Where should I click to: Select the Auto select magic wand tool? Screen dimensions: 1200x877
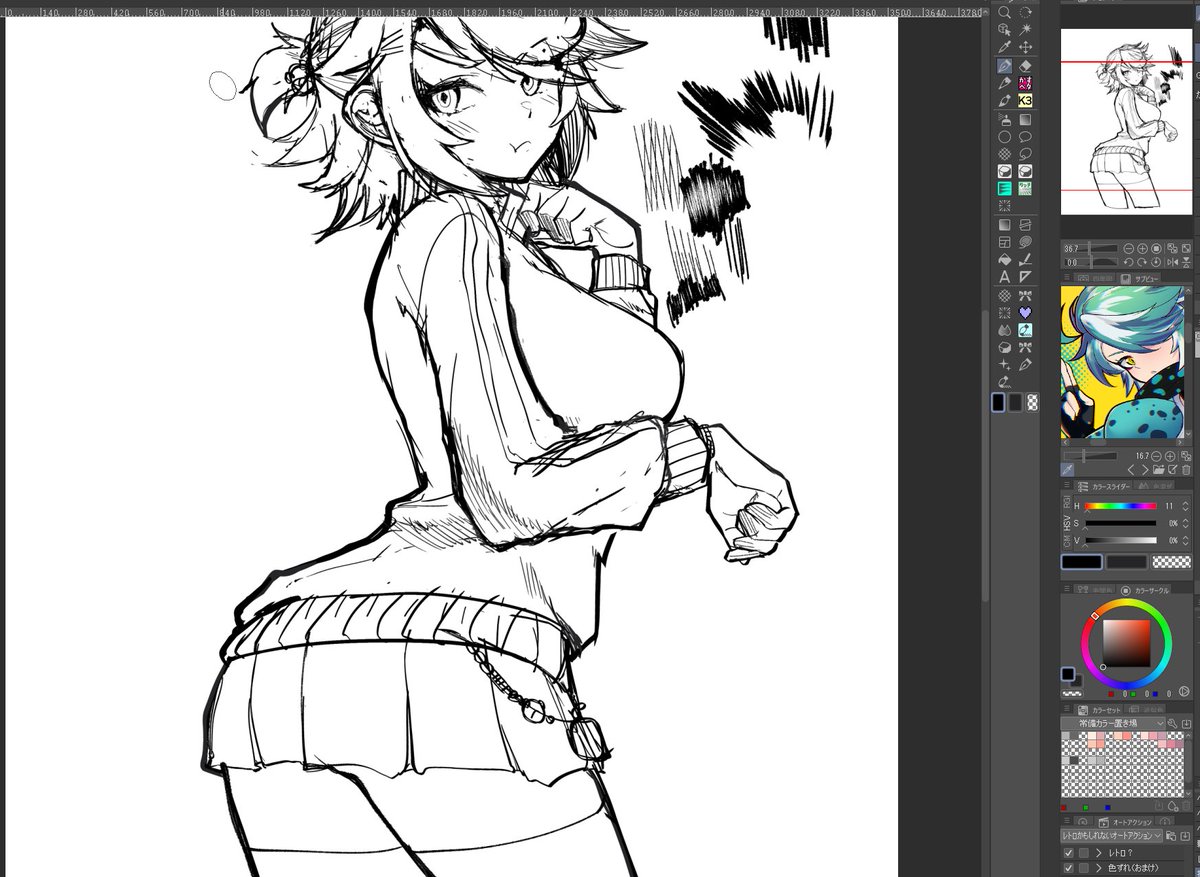point(1025,30)
